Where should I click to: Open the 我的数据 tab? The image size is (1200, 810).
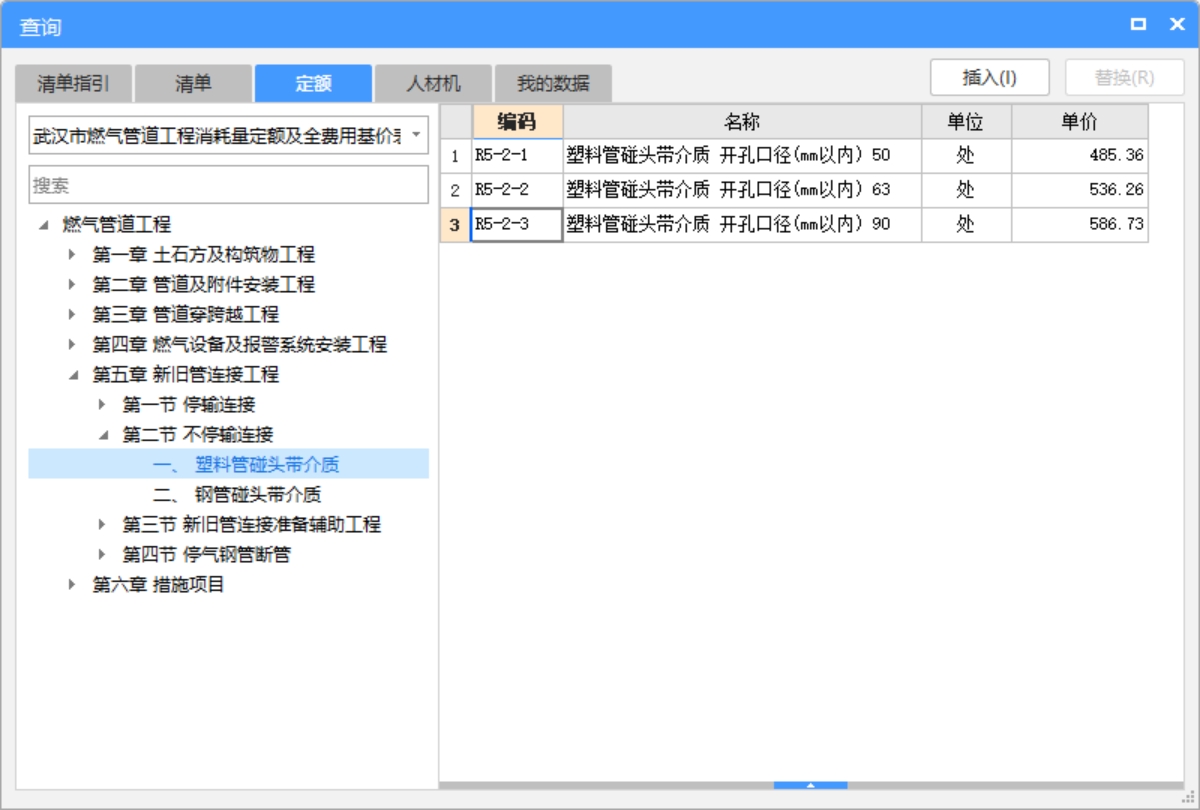tap(553, 83)
